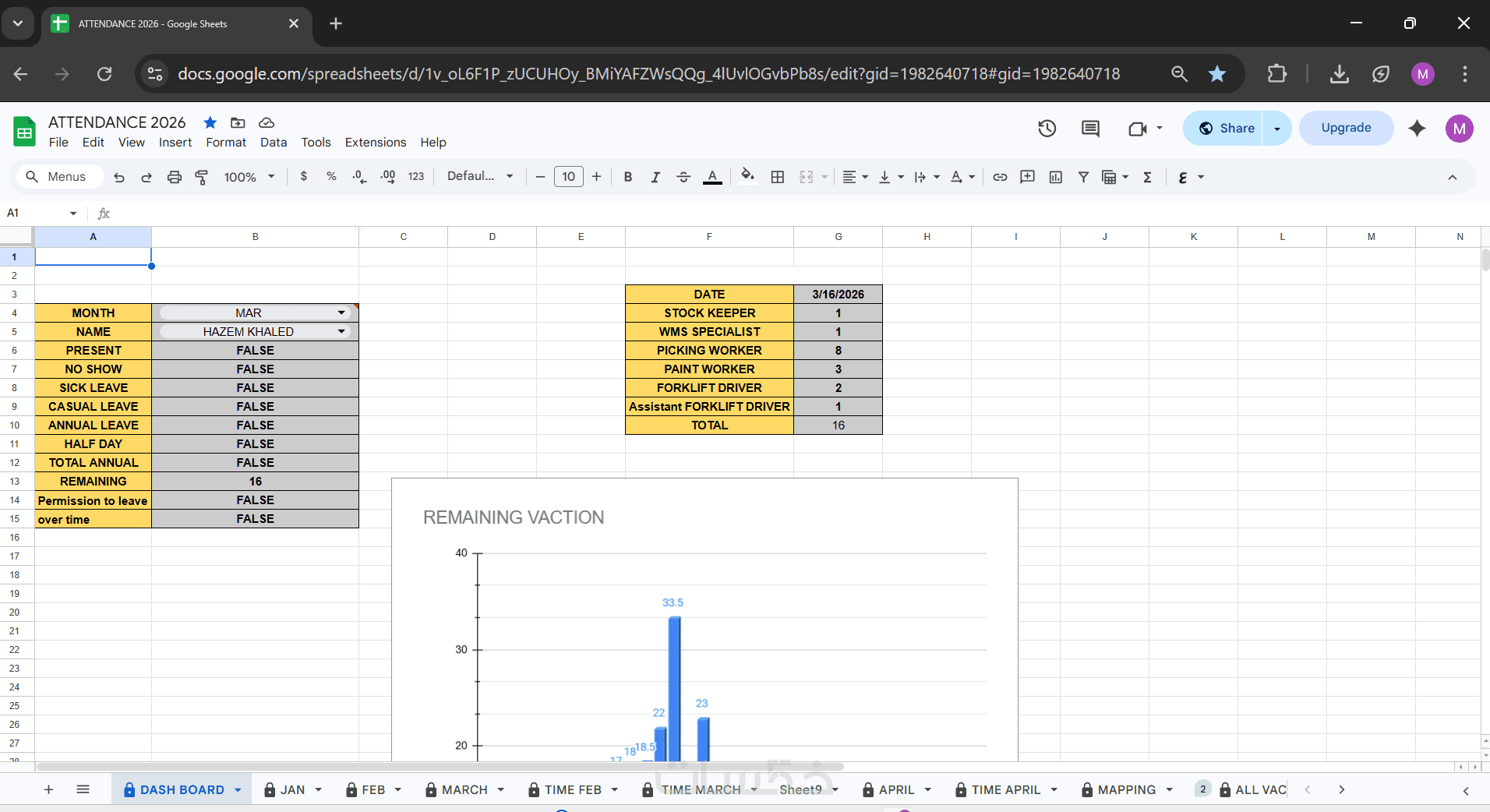Open the Functions sigma icon
Viewport: 1490px width, 812px height.
[x=1147, y=177]
